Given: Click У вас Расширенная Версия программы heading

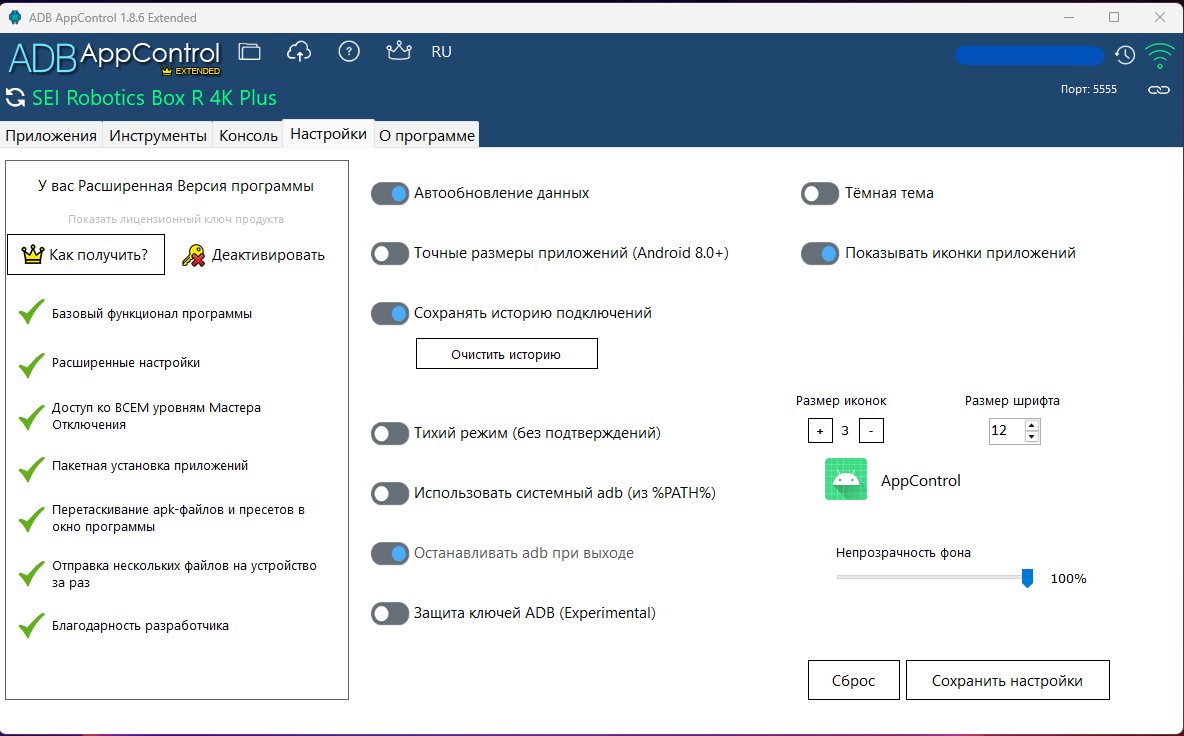Looking at the screenshot, I should [176, 186].
